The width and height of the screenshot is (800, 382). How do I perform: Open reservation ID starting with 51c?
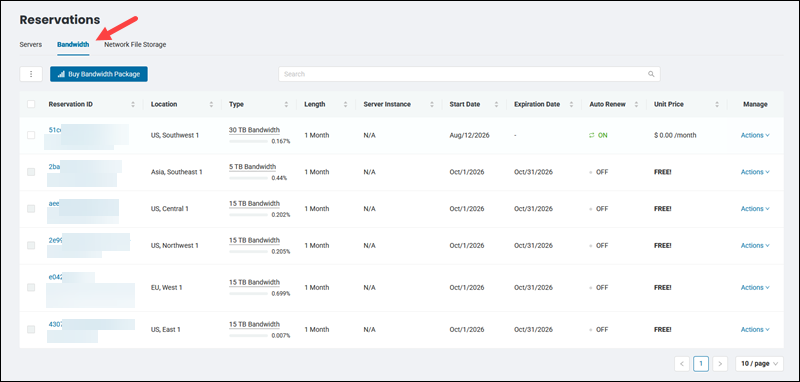(x=55, y=130)
